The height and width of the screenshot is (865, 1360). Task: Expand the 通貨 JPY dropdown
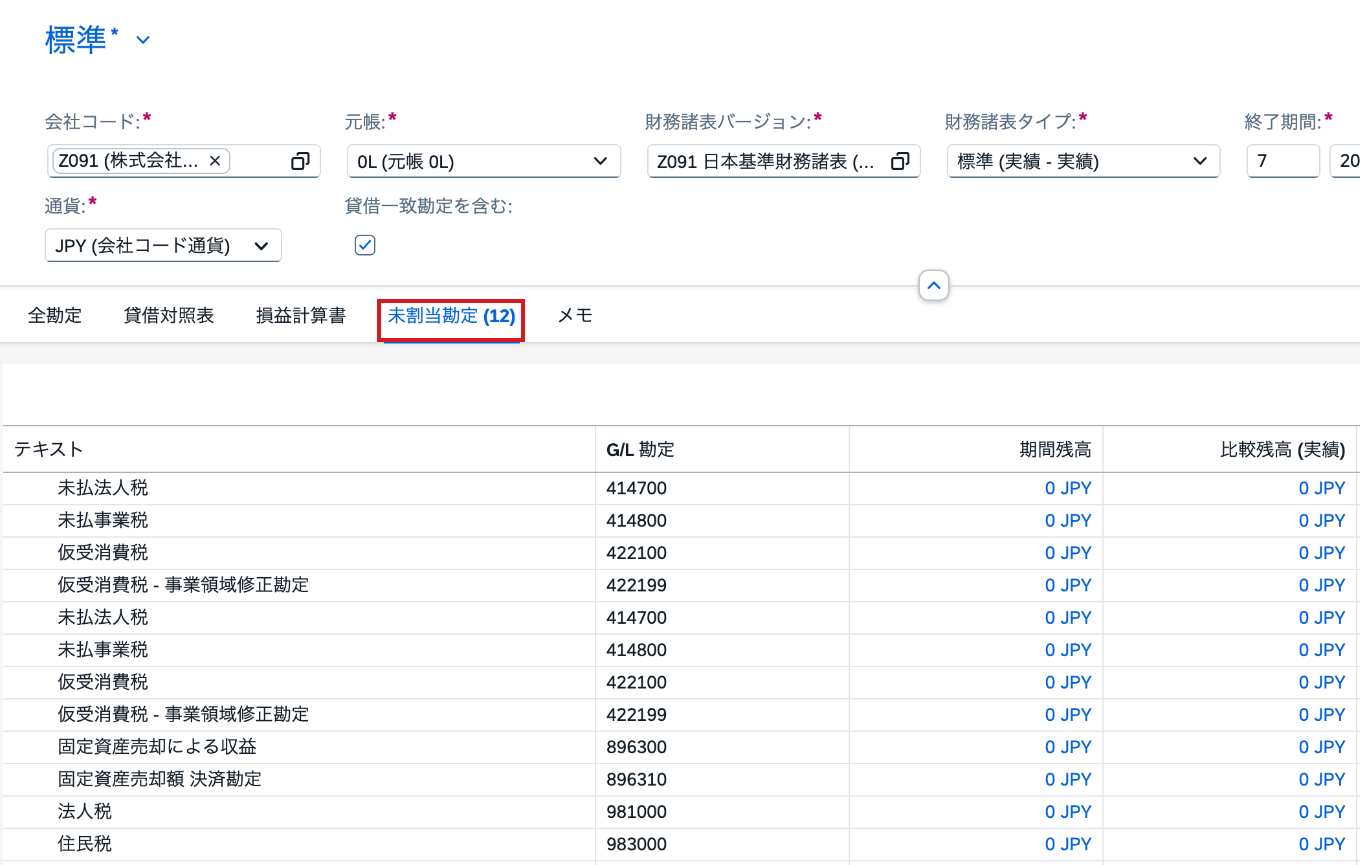[x=262, y=245]
